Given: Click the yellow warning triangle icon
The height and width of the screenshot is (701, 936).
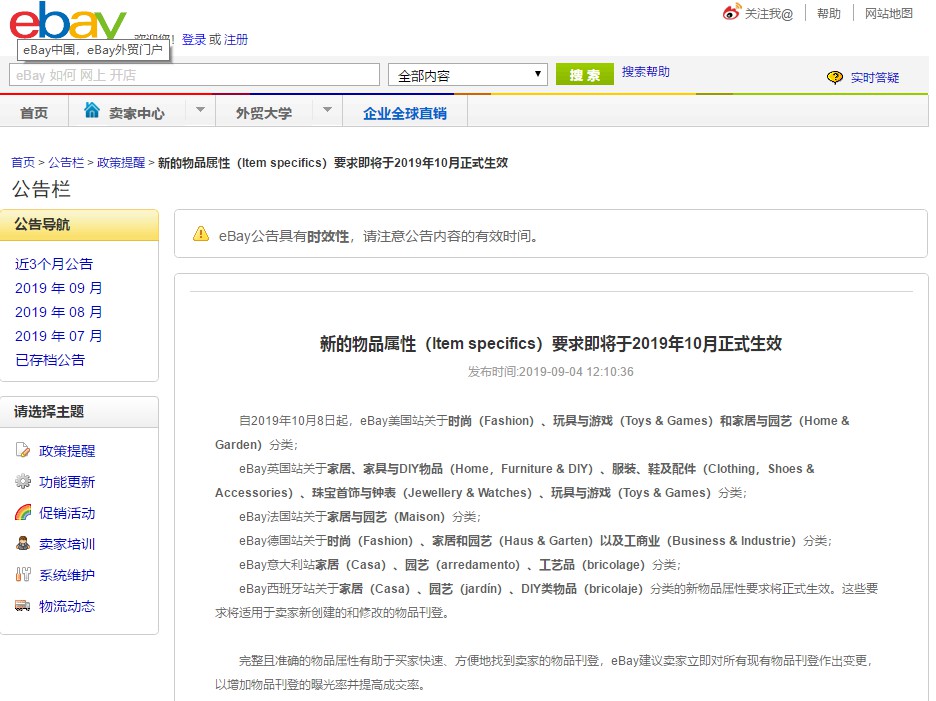Looking at the screenshot, I should (x=201, y=234).
